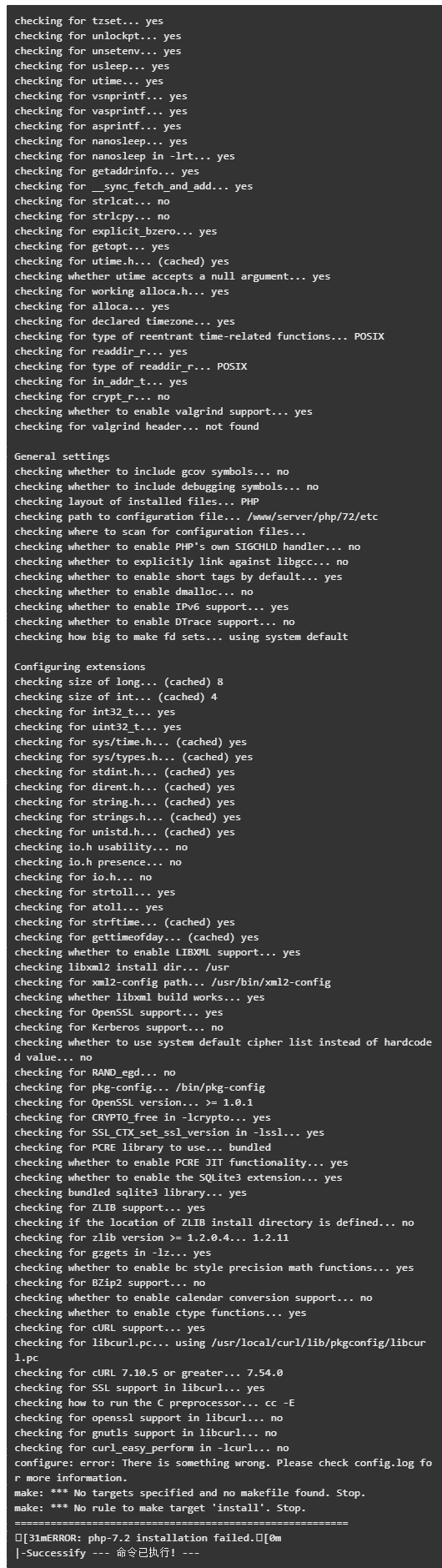The height and width of the screenshot is (1568, 442).
Task: Click the 'xml2-config path... /usr/bin/xml2-config' line
Action: [x=173, y=981]
